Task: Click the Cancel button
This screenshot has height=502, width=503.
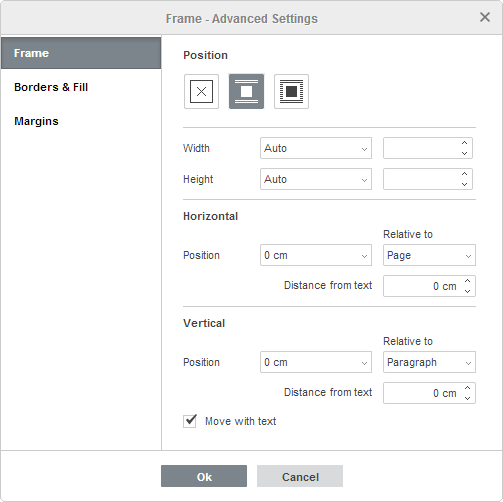Action: 300,476
